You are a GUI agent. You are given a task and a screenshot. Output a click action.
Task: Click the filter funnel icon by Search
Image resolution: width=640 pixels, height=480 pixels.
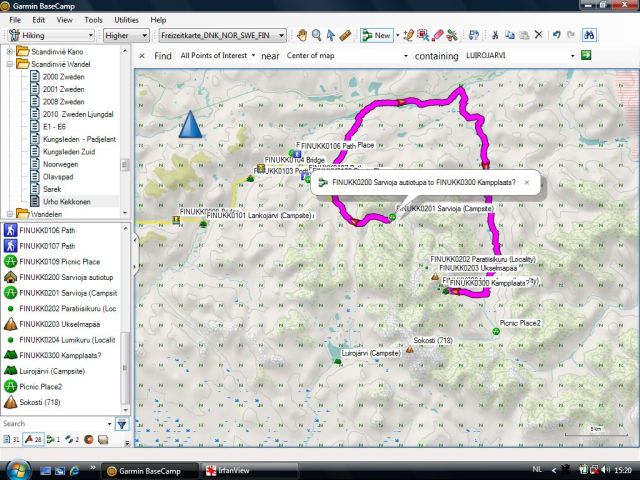[x=122, y=424]
